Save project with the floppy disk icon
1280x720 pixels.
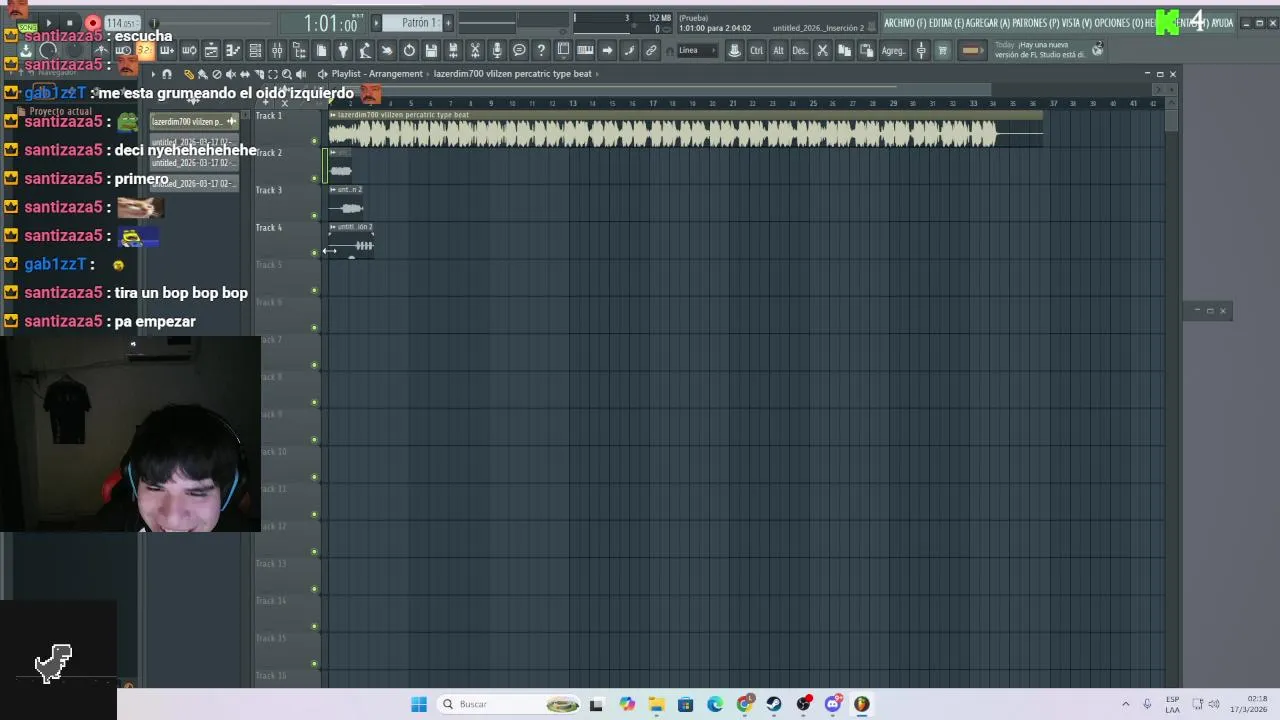pos(431,50)
